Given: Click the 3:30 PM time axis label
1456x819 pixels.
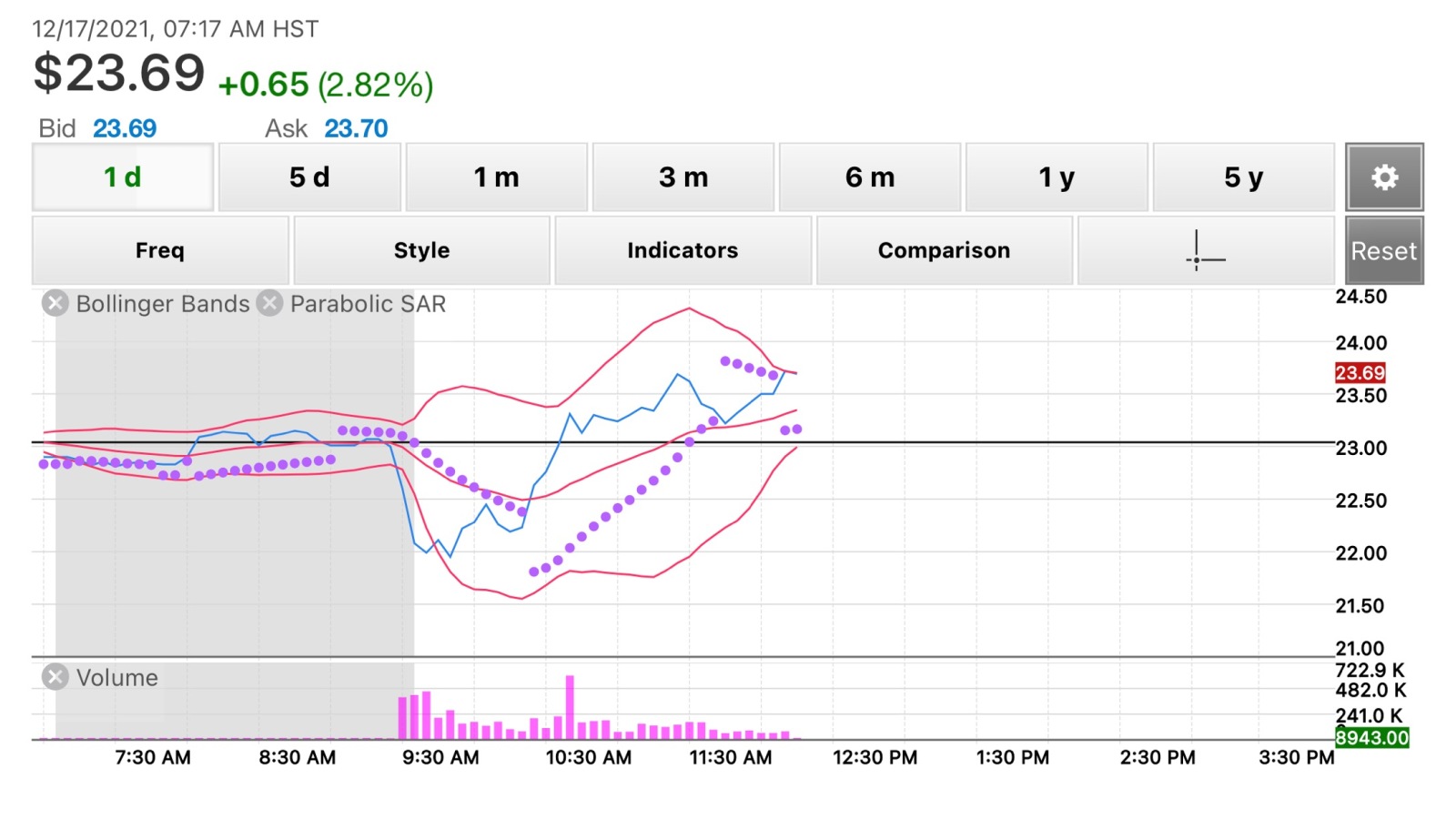Looking at the screenshot, I should (1296, 757).
